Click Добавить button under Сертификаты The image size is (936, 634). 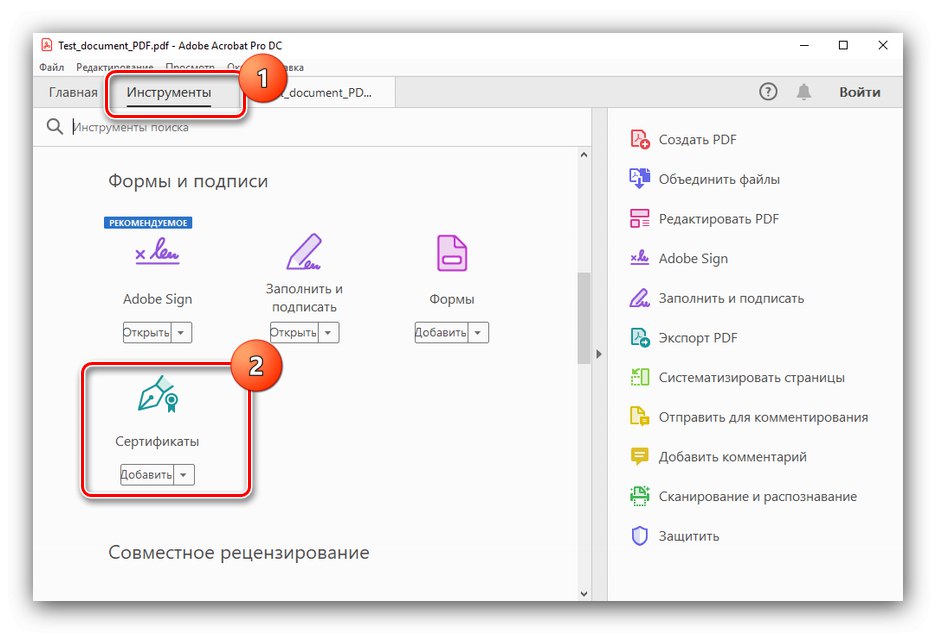(147, 475)
